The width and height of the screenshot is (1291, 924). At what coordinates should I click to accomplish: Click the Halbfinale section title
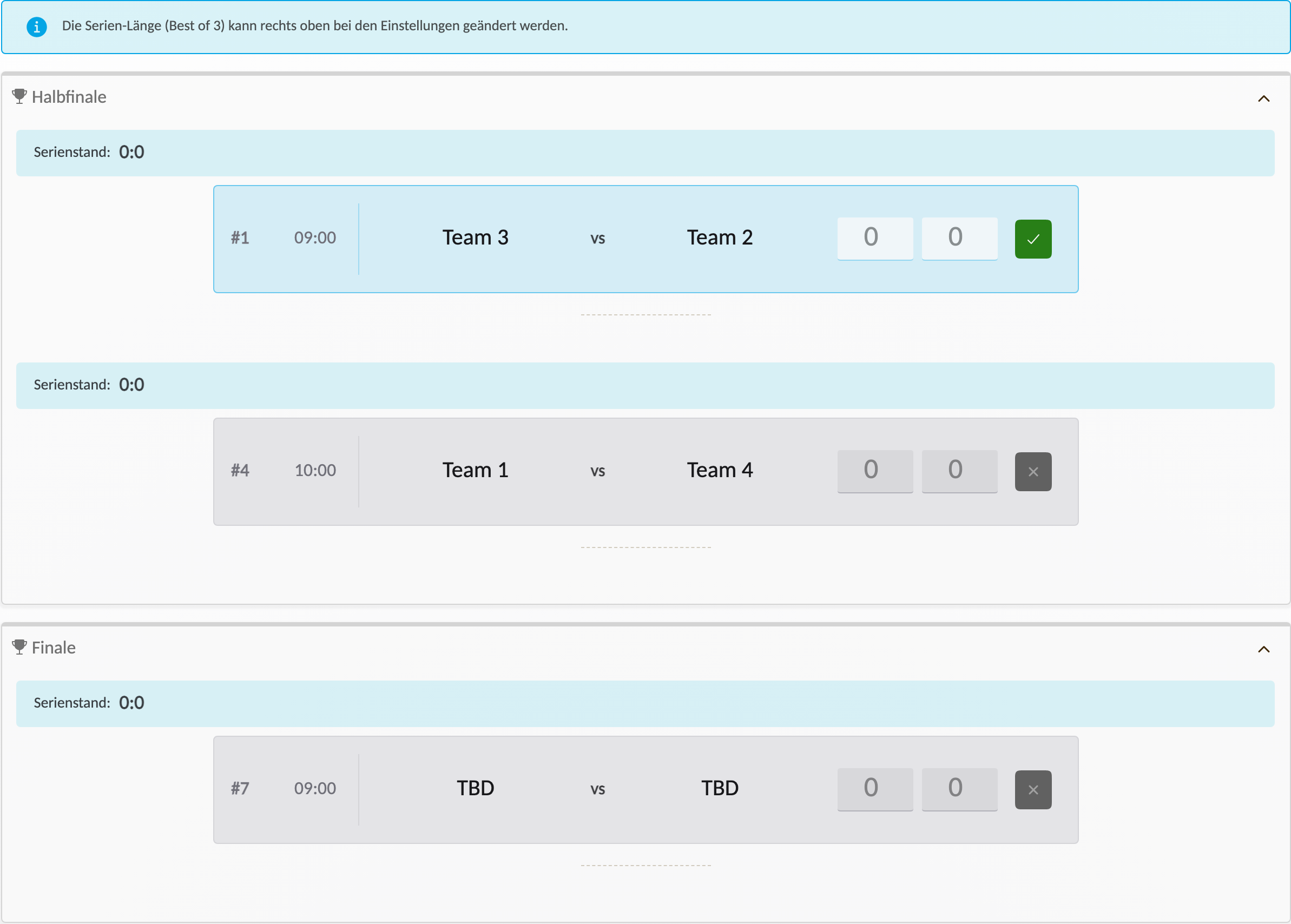[x=69, y=97]
